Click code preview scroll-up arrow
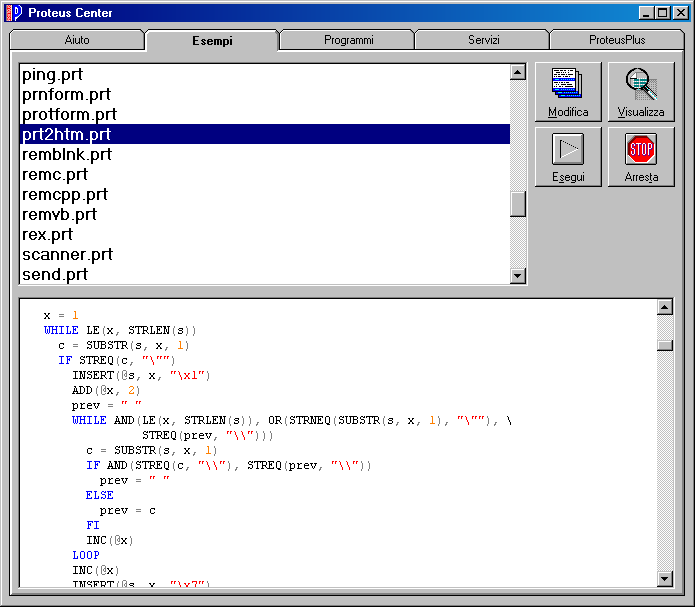This screenshot has height=607, width=695. pyautogui.click(x=665, y=307)
